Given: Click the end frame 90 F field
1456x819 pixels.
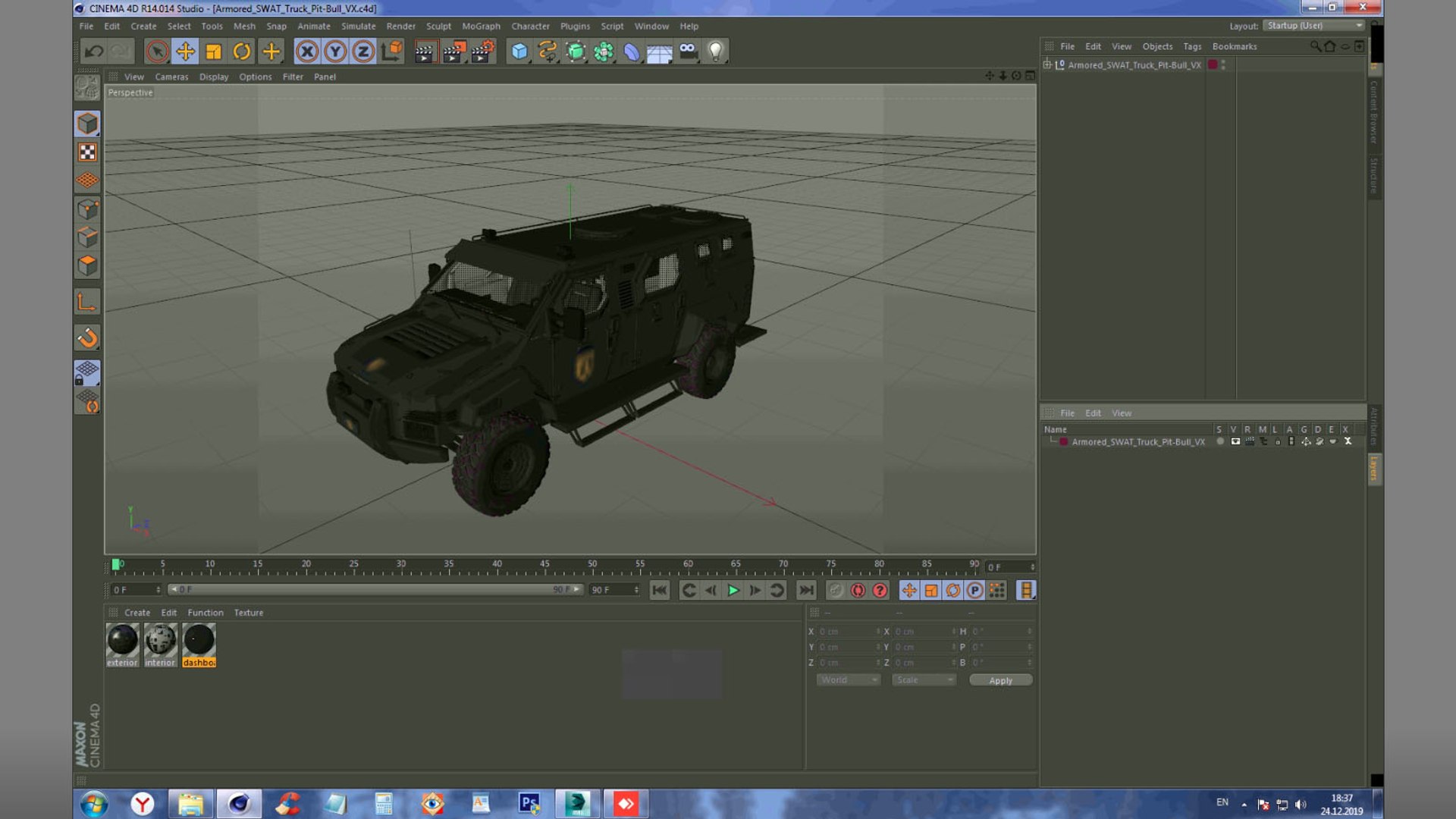Looking at the screenshot, I should [614, 589].
